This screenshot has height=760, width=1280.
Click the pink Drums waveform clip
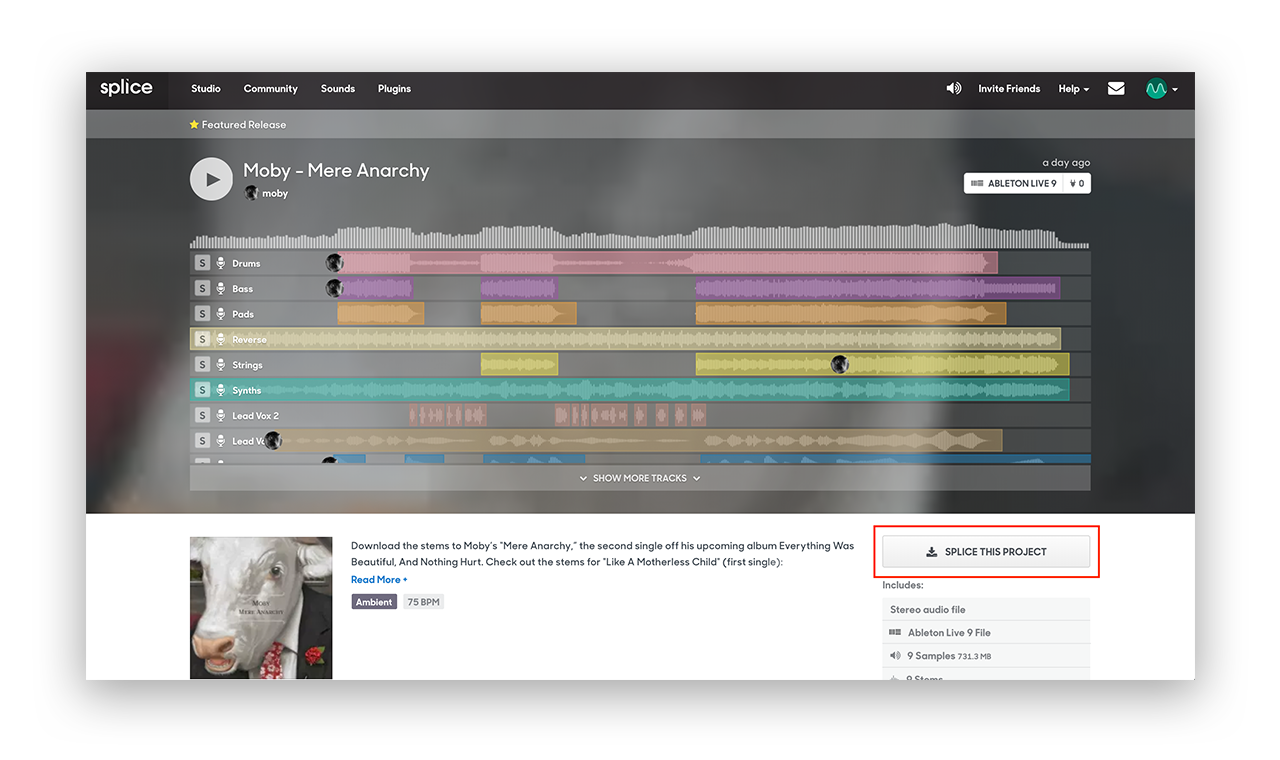point(666,263)
